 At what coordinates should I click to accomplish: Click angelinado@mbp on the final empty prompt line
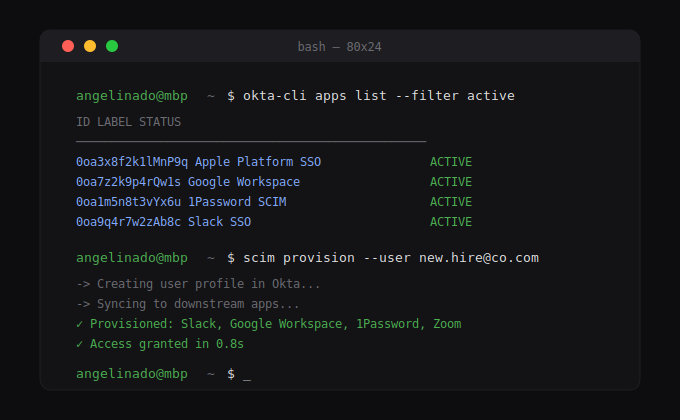tap(132, 374)
